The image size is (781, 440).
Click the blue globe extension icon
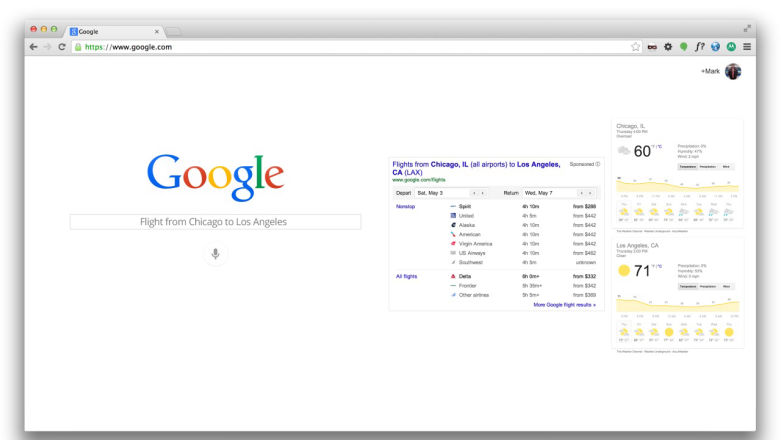point(715,47)
